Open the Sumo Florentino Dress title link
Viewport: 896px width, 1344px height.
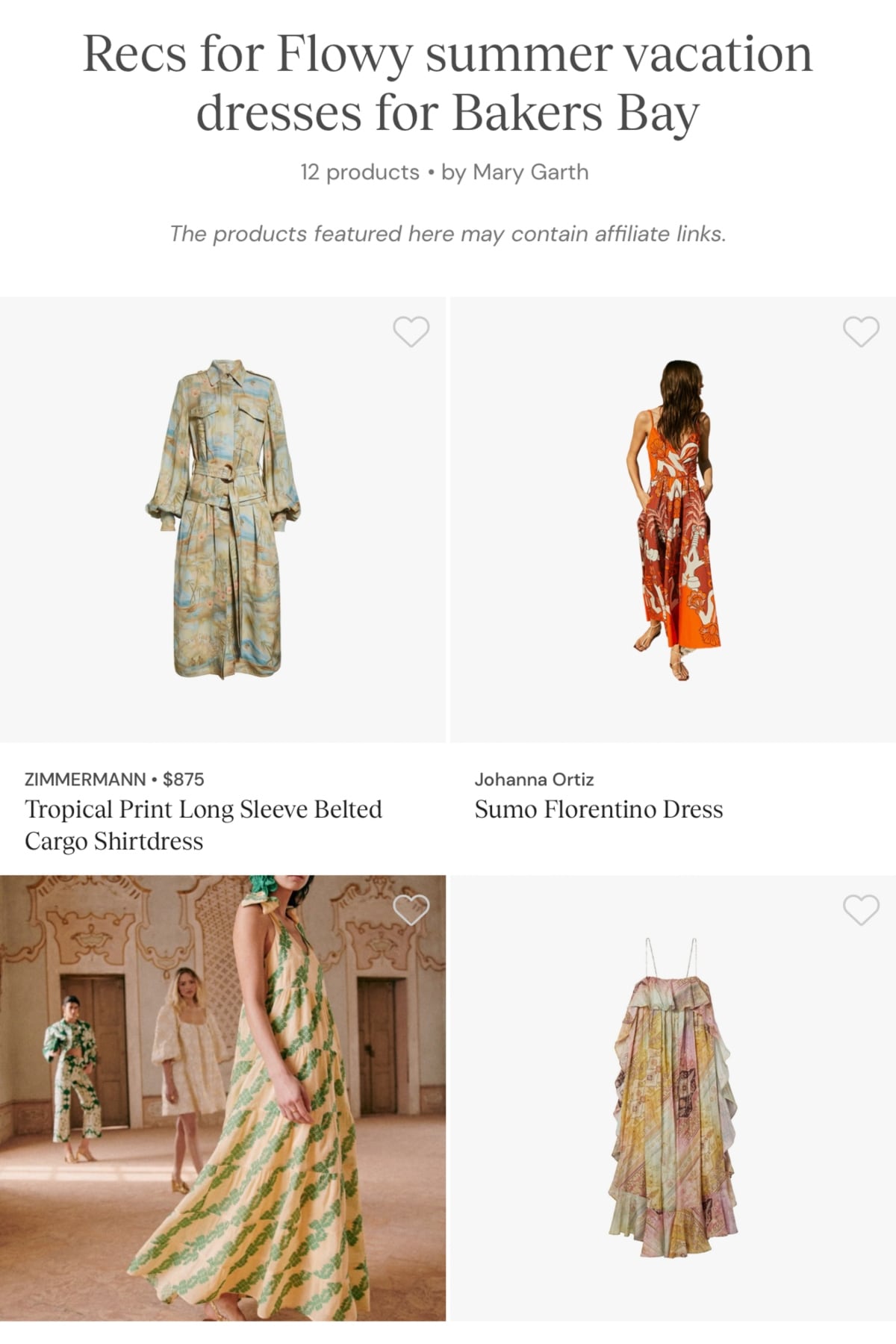[x=598, y=809]
